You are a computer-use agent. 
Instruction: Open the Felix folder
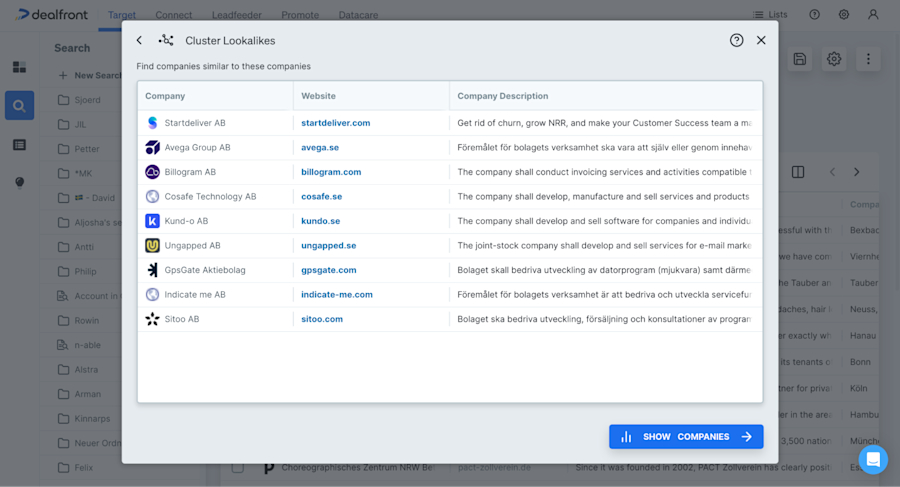tap(75, 468)
